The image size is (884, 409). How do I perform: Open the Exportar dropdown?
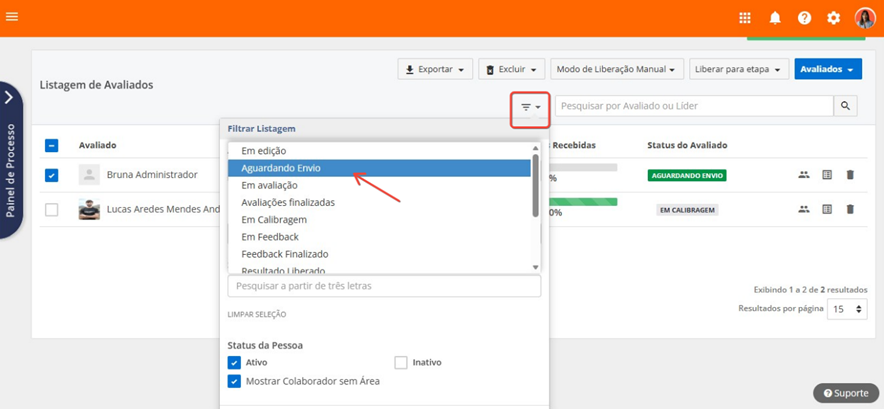click(435, 70)
